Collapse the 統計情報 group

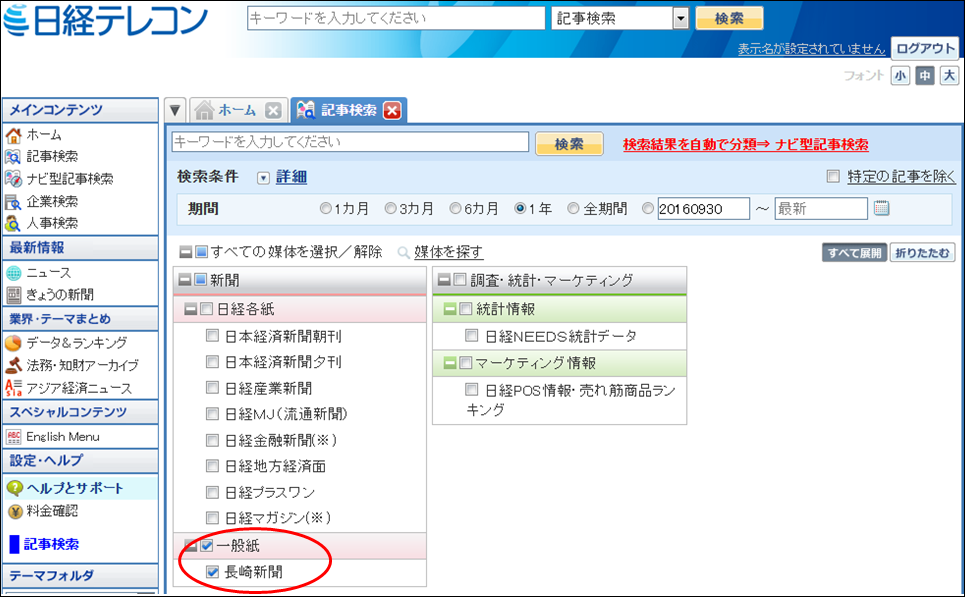point(450,309)
